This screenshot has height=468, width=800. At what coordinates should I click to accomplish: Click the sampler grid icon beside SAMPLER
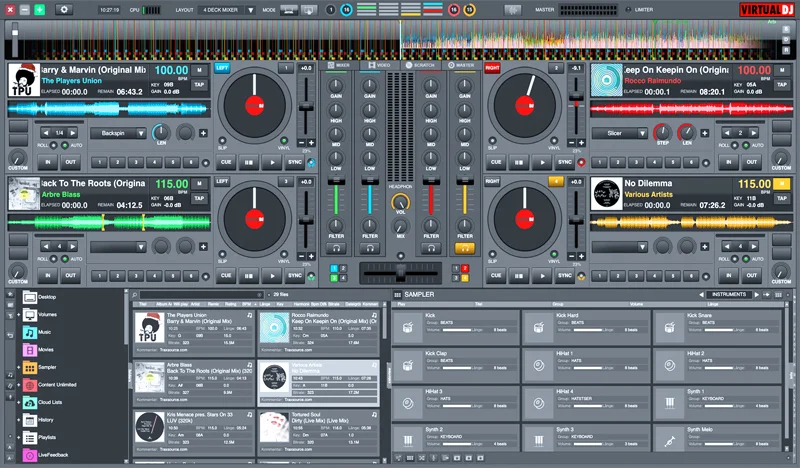(397, 295)
